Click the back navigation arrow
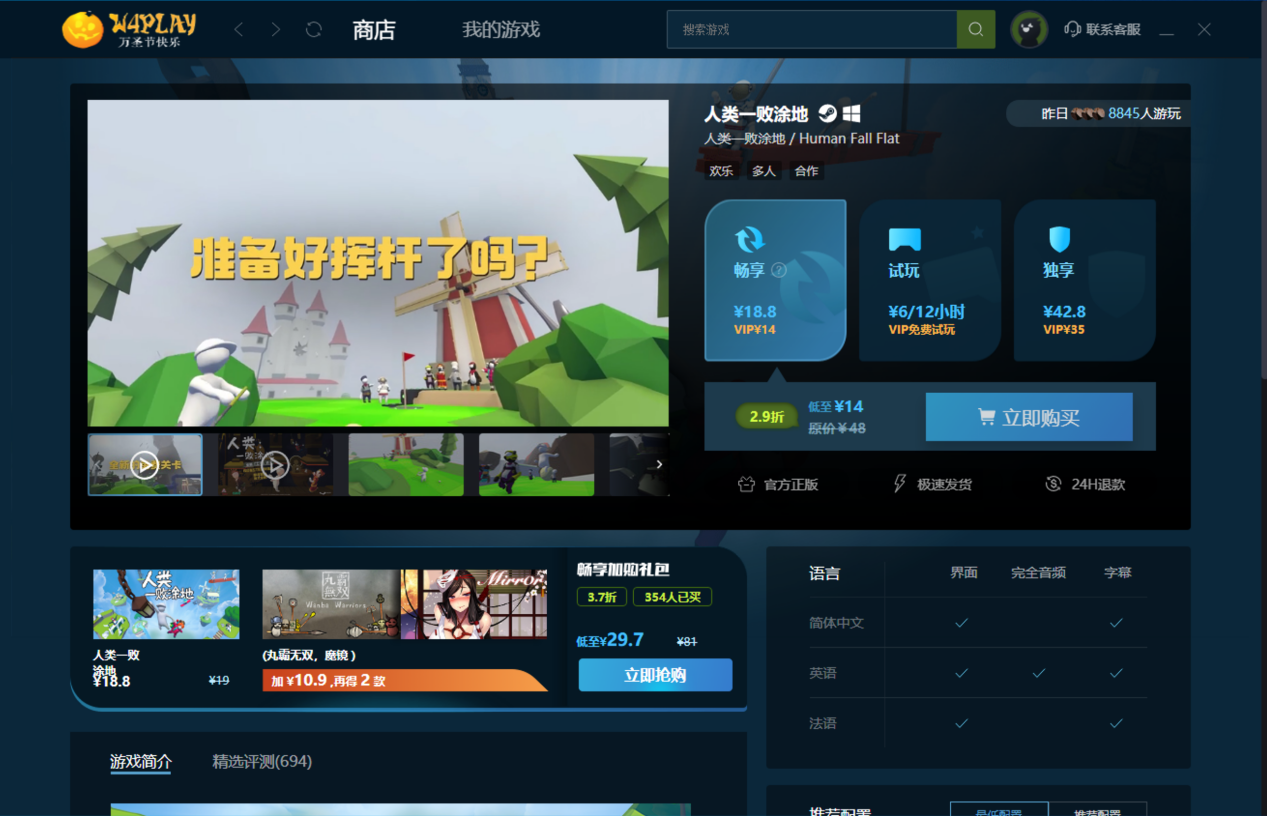Viewport: 1267px width, 816px height. (x=238, y=29)
